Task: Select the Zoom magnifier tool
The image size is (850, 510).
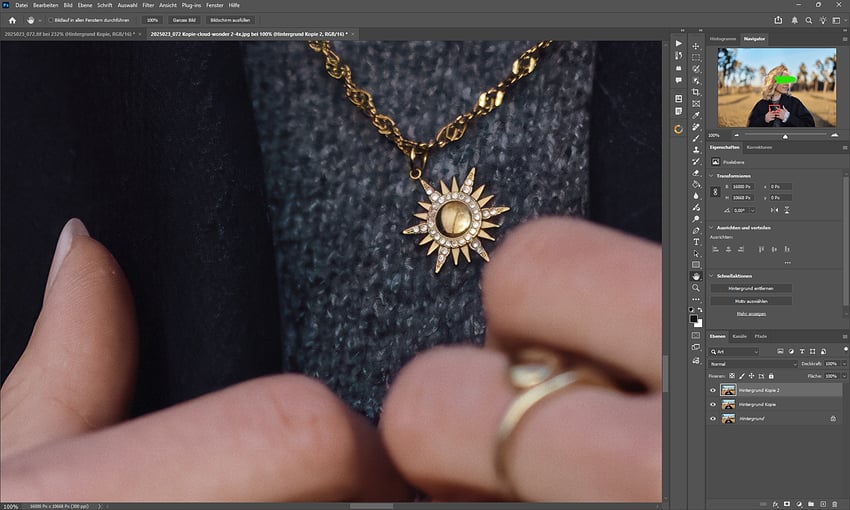Action: click(696, 288)
